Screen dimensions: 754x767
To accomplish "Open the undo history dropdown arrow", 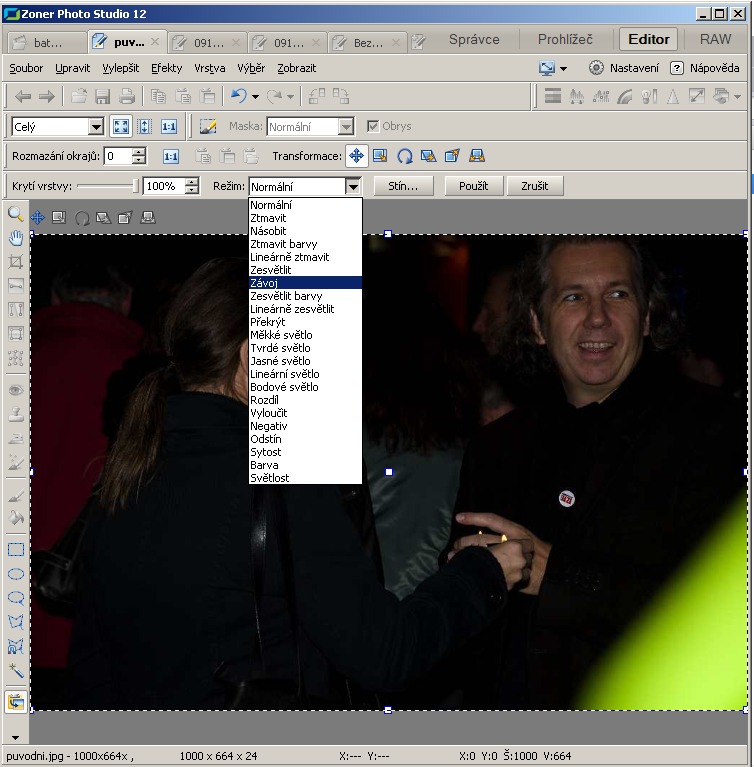I will tap(256, 97).
